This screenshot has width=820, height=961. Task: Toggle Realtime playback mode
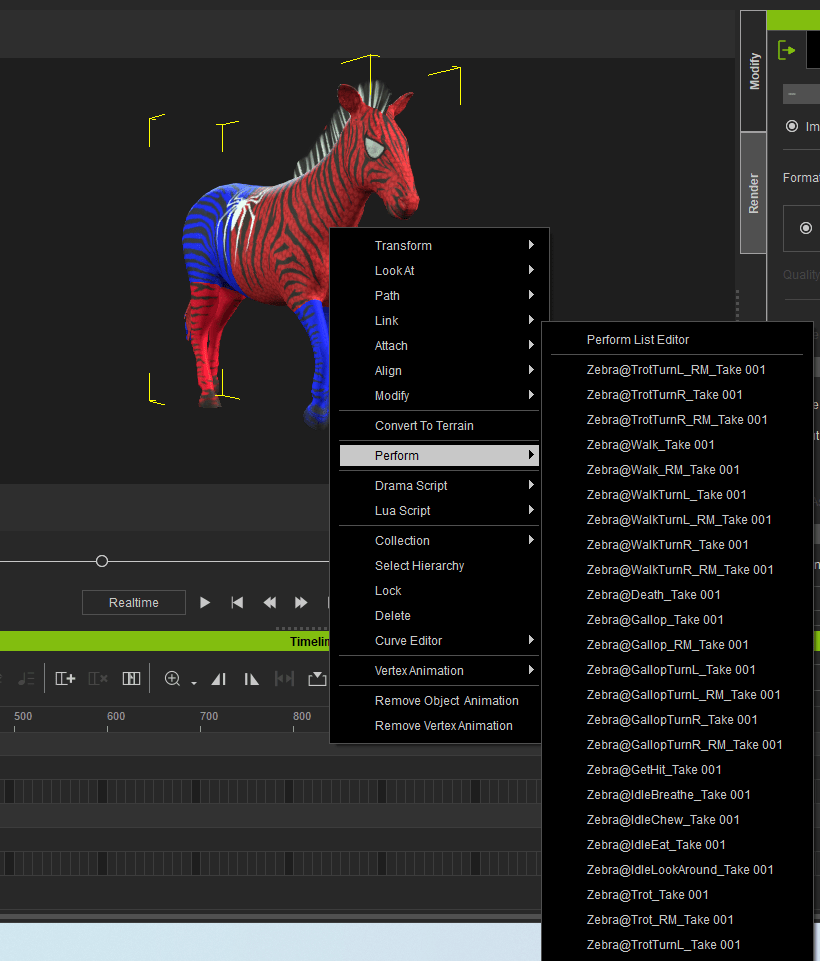[x=133, y=602]
